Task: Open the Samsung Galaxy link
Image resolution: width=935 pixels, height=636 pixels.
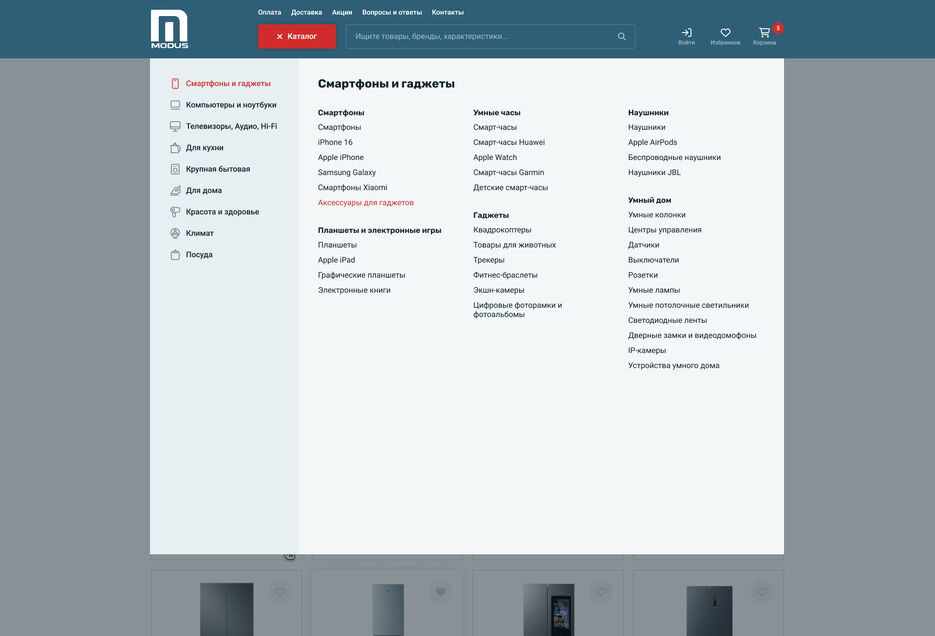Action: pyautogui.click(x=347, y=172)
